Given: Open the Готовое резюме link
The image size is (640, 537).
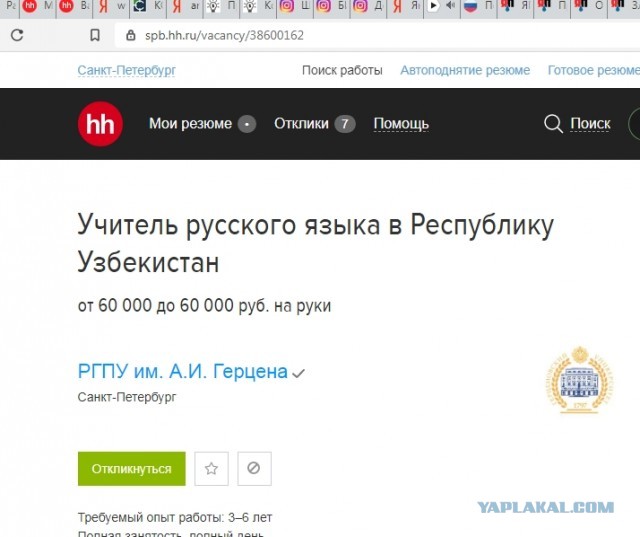Looking at the screenshot, I should point(593,70).
